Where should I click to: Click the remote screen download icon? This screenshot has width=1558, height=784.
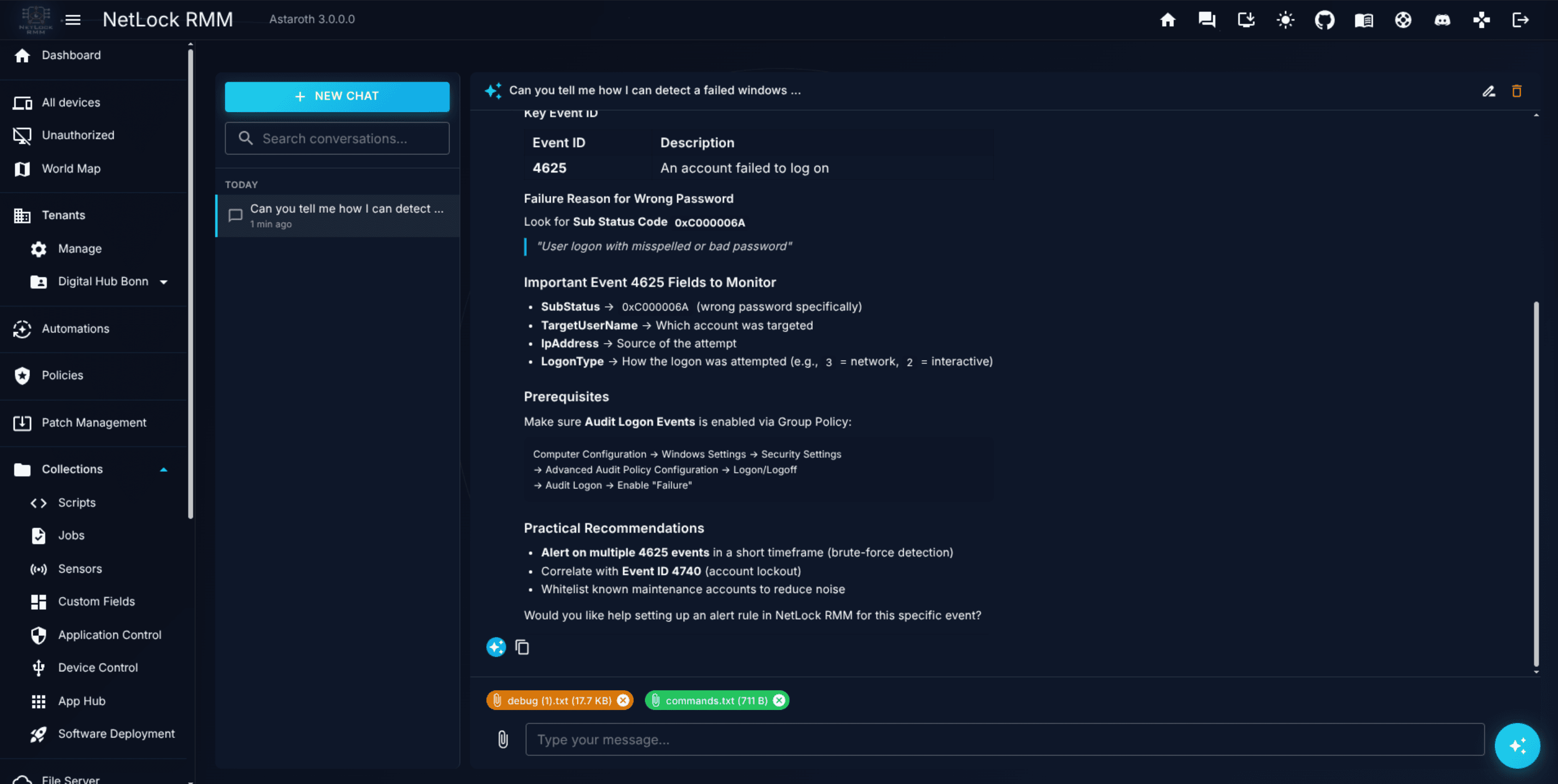pos(1246,20)
